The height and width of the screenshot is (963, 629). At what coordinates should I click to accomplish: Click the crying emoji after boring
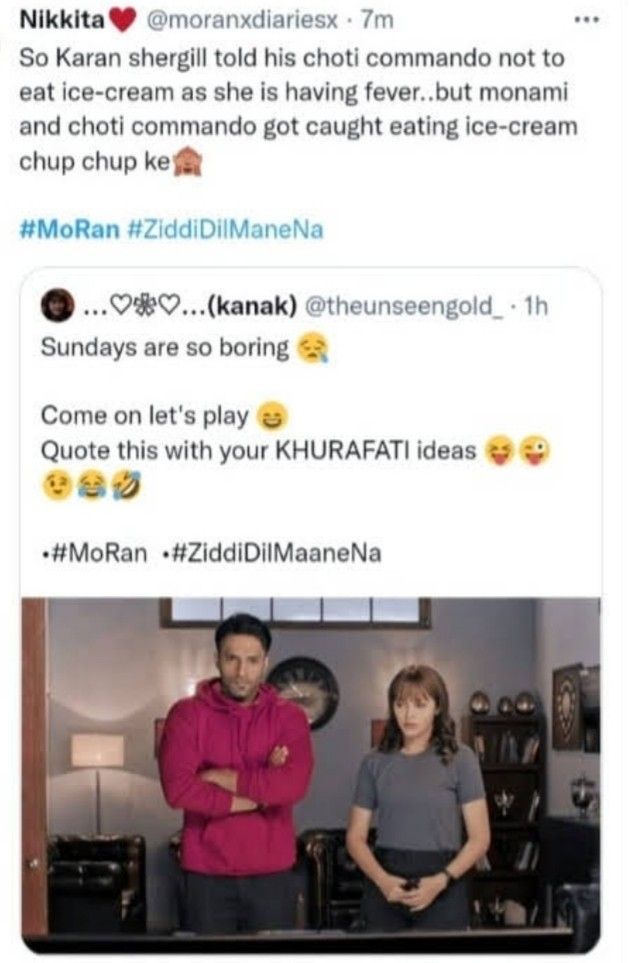313,349
